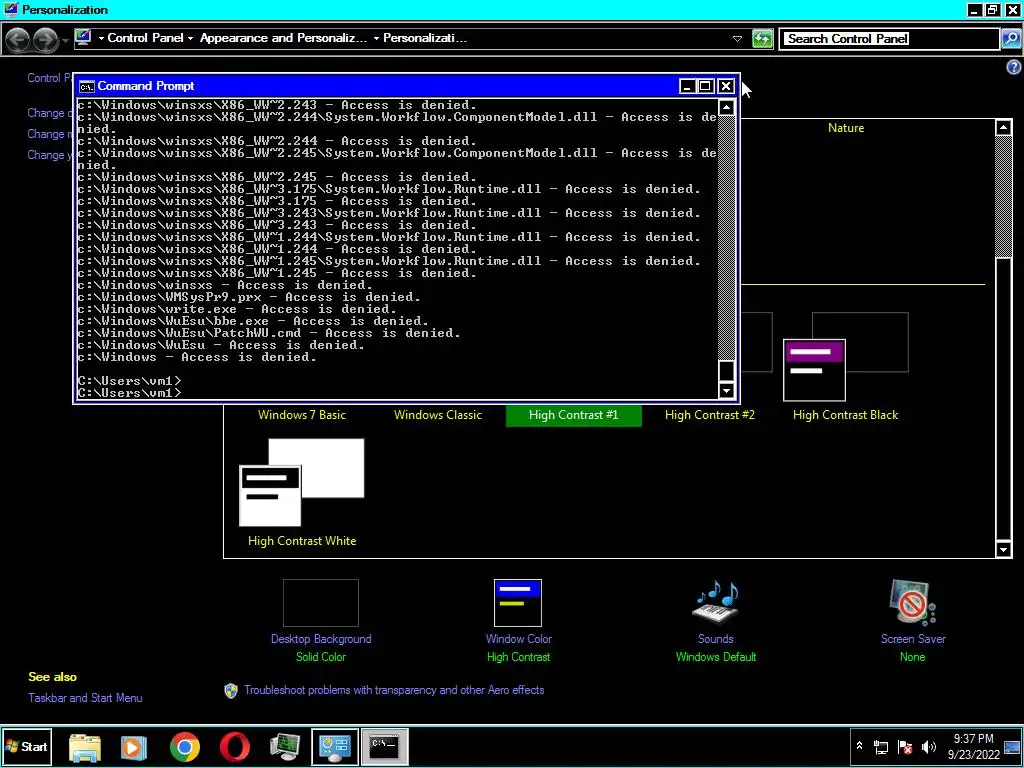Screen dimensions: 1024x768
Task: Open the Sounds icon
Action: coord(716,602)
